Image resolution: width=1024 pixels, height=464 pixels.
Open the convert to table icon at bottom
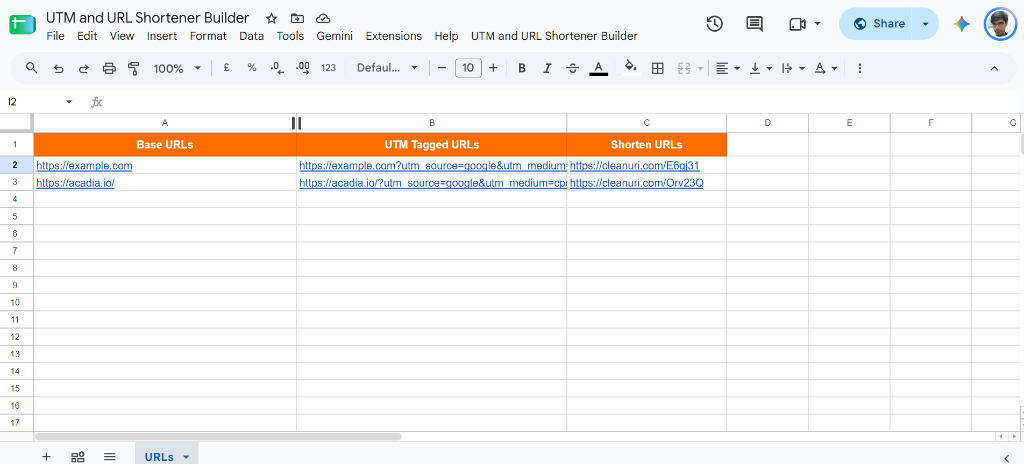pos(78,456)
